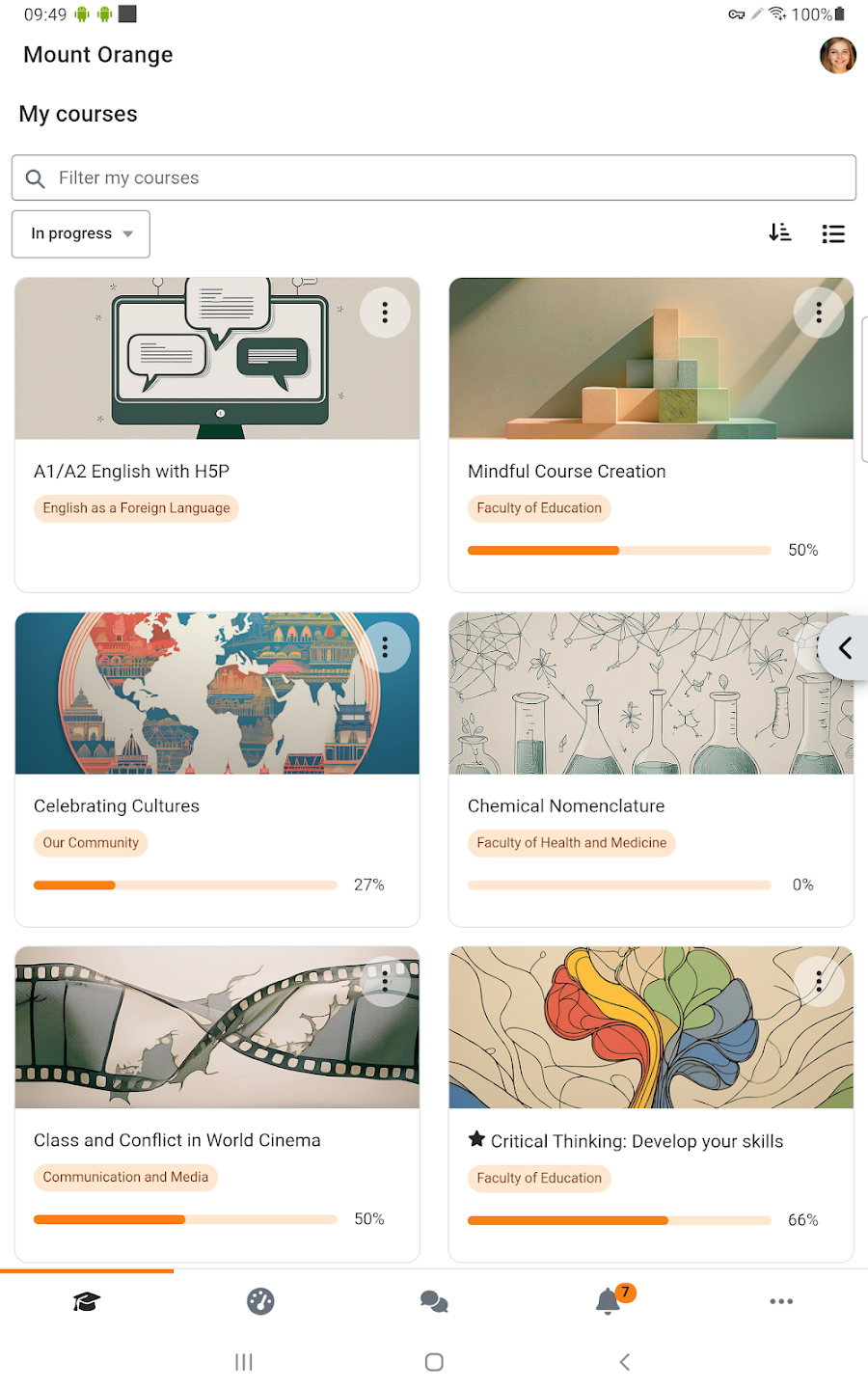Open the sort courses icon
The height and width of the screenshot is (1389, 868).
pos(780,232)
